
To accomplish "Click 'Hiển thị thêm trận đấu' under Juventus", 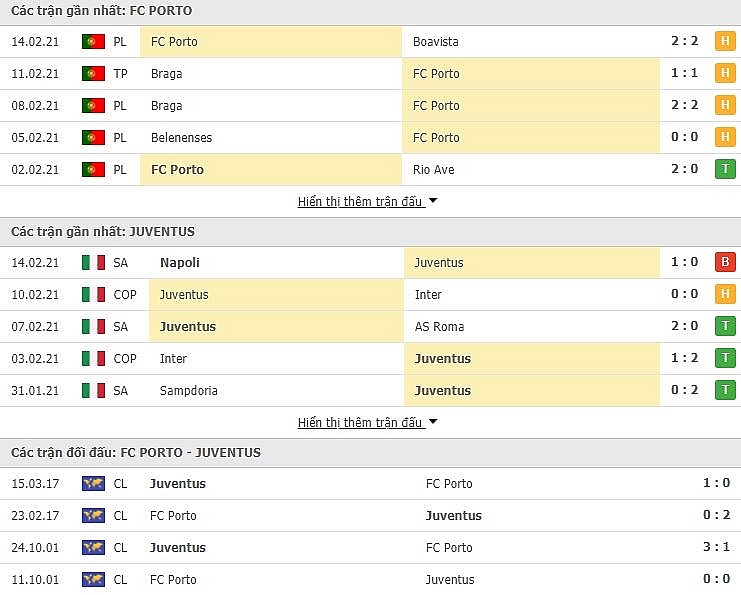I will coord(360,422).
